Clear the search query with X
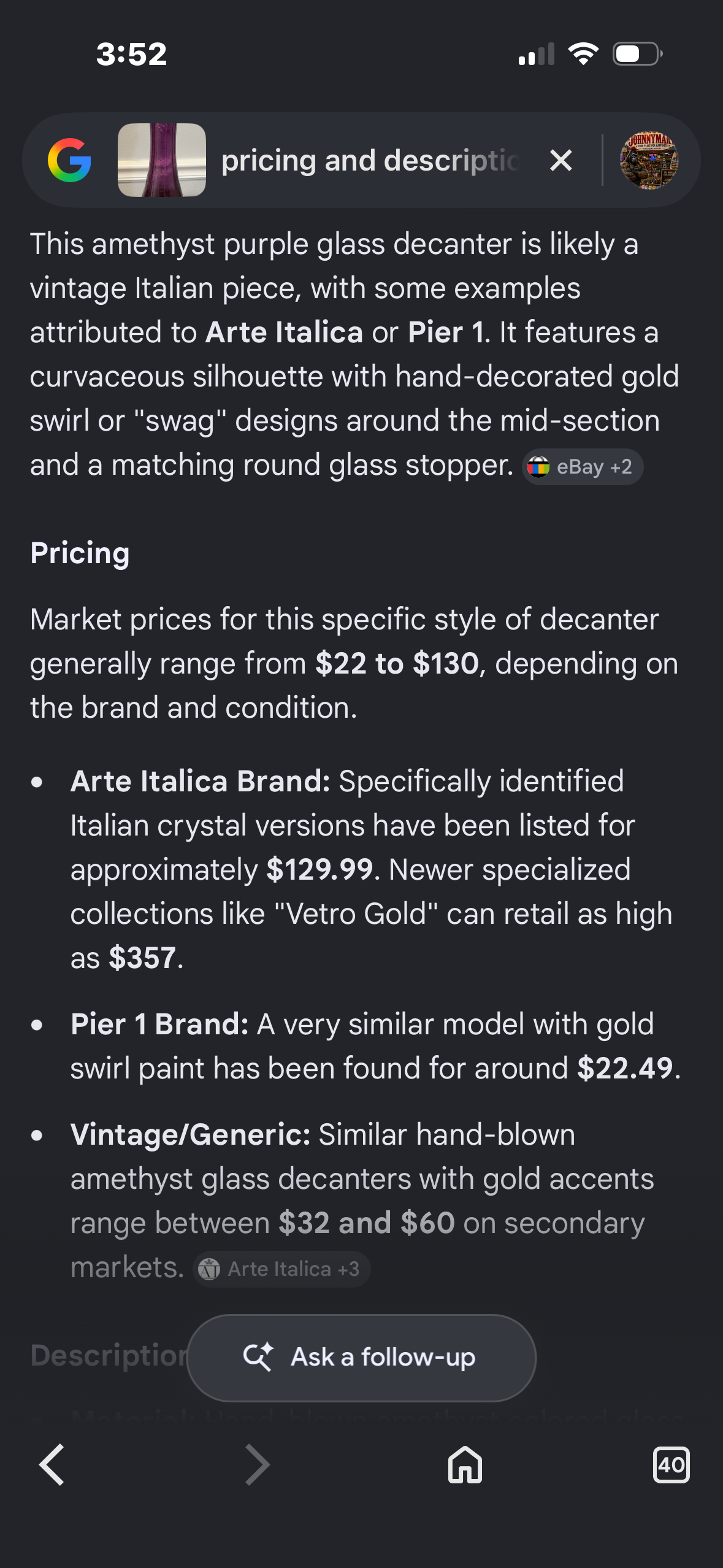Screen dimensions: 723x1568 [x=561, y=161]
